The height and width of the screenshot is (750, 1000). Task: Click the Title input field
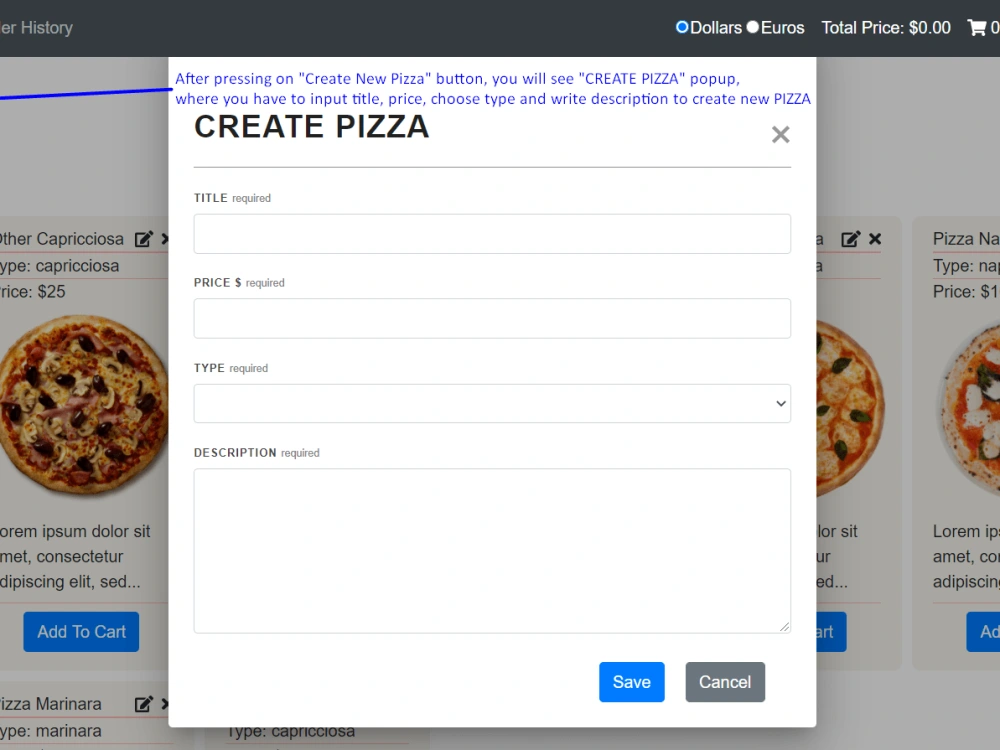[x=492, y=234]
